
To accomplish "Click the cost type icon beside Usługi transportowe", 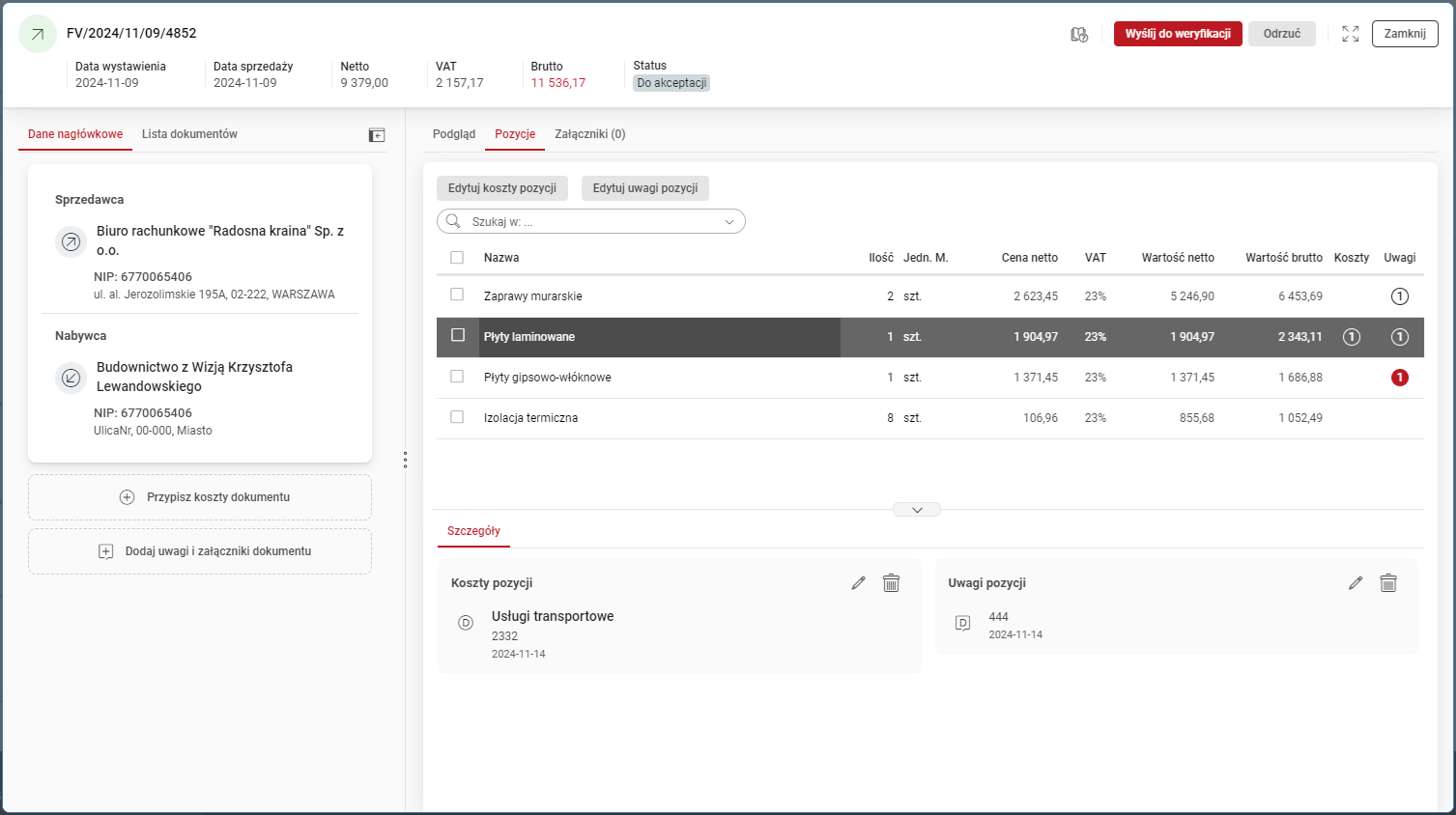I will tap(466, 623).
